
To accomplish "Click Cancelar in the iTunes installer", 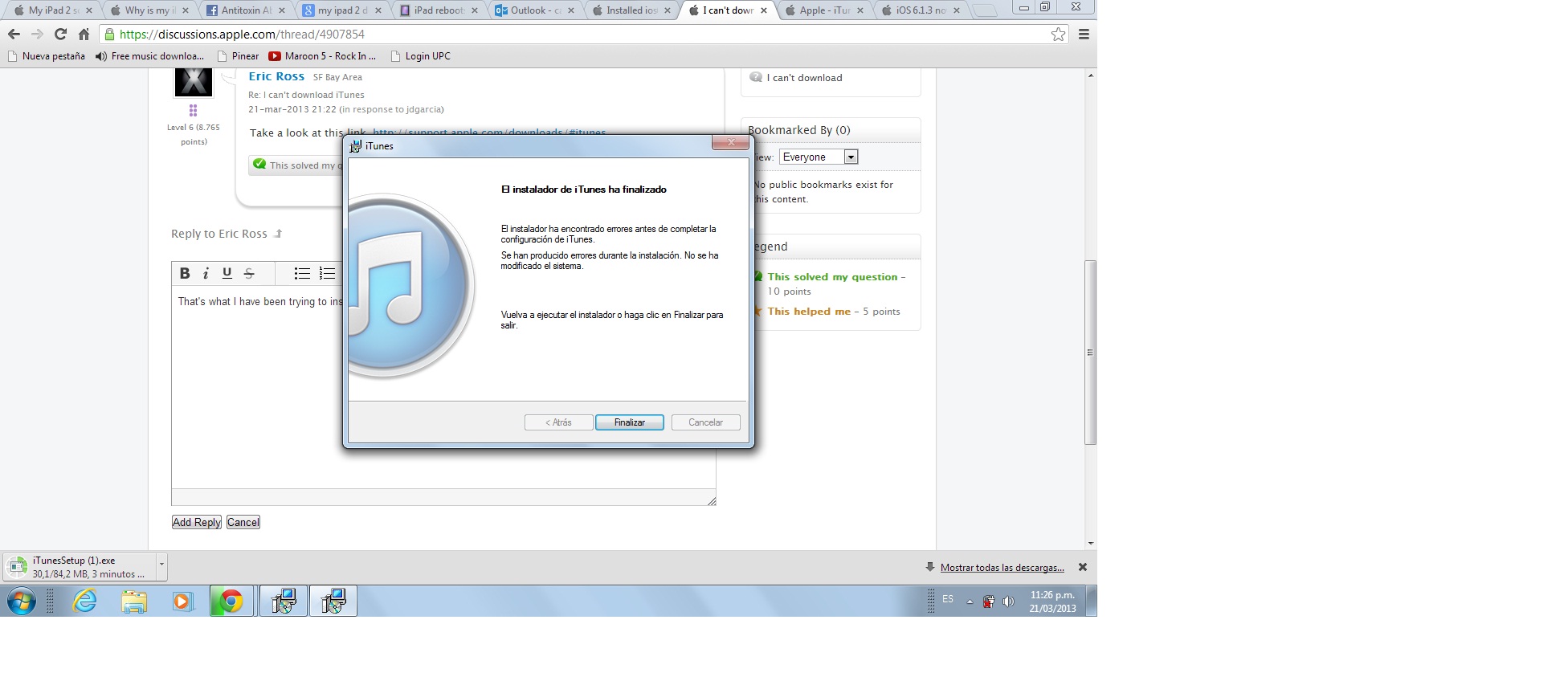I will 705,422.
